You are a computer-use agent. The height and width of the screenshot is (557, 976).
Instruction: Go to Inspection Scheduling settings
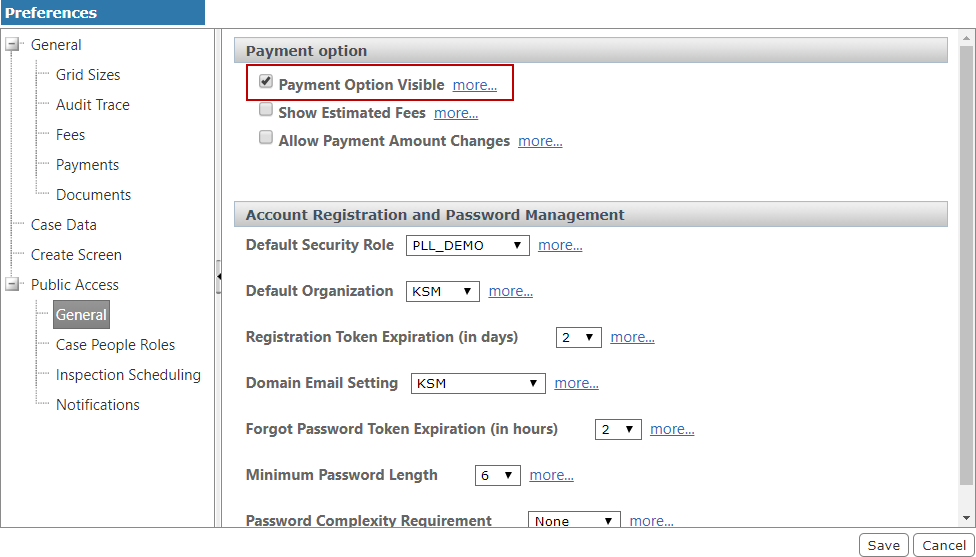128,375
